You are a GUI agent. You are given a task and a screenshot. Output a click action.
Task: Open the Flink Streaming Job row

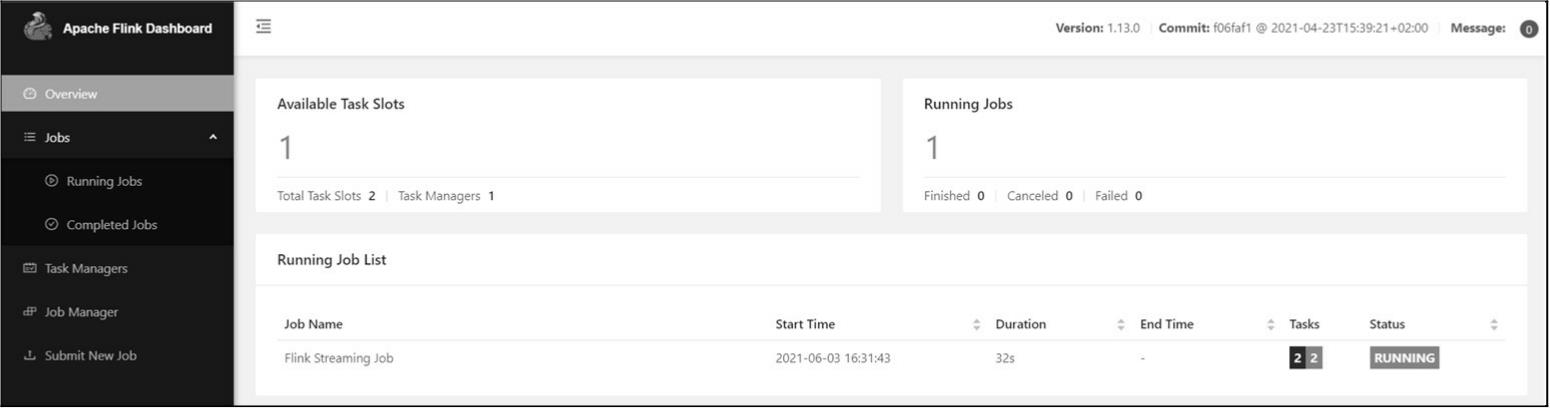pyautogui.click(x=339, y=358)
